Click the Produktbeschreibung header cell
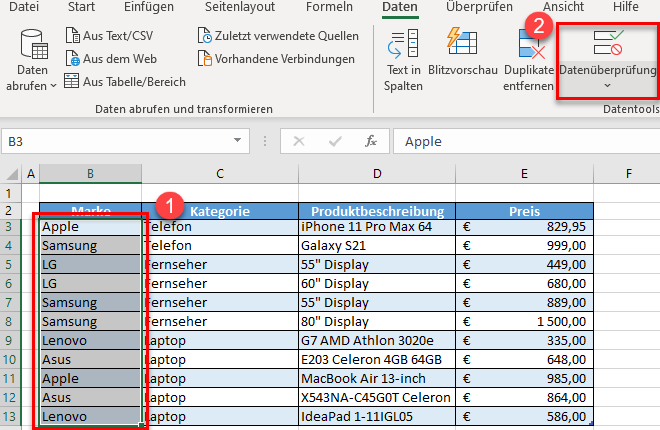The height and width of the screenshot is (430, 660). [377, 211]
